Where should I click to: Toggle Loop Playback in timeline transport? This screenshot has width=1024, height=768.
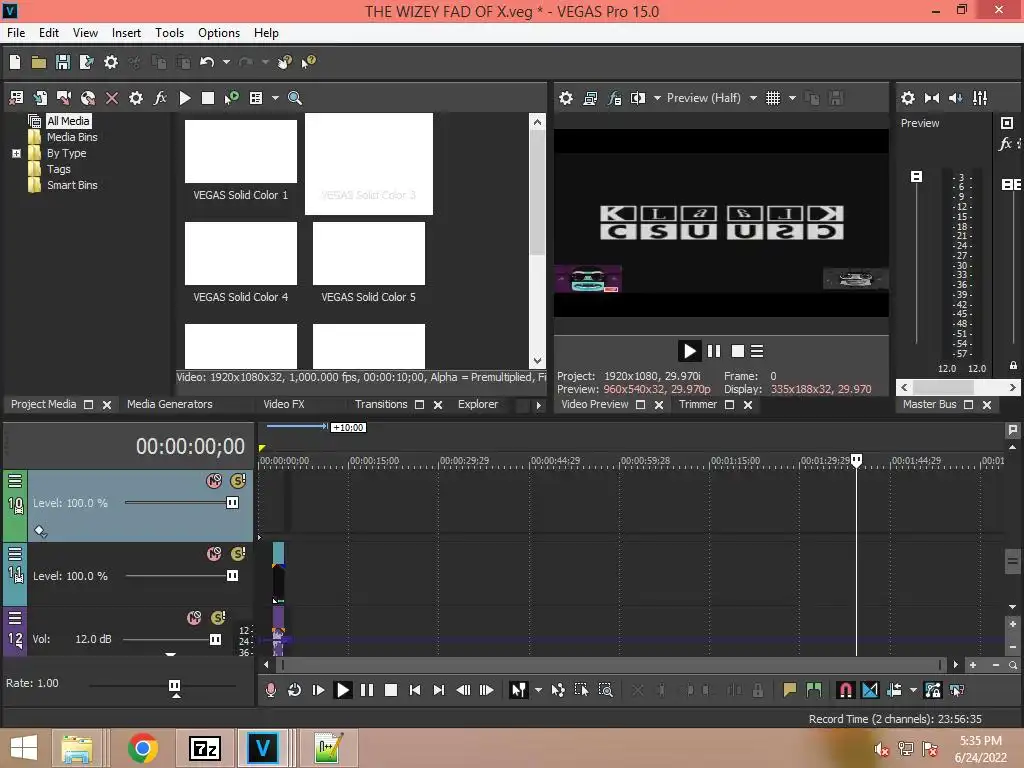(x=294, y=690)
